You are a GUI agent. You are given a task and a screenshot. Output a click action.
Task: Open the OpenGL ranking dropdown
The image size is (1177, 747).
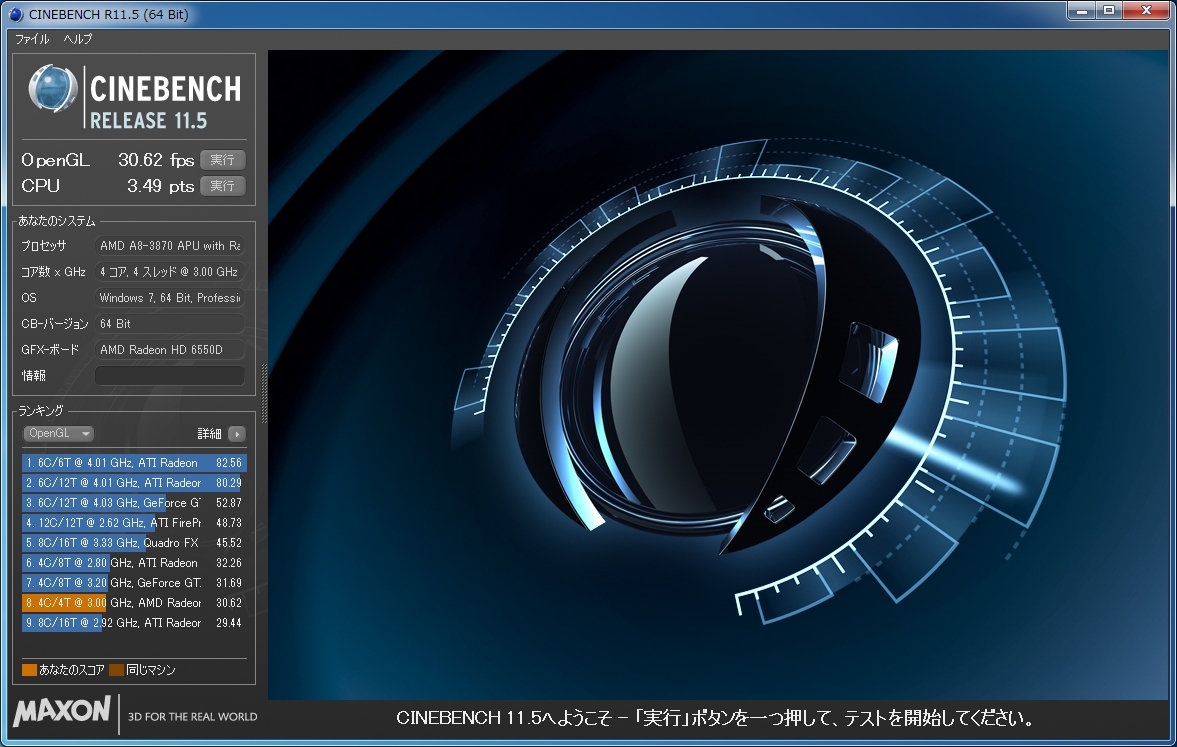point(59,433)
